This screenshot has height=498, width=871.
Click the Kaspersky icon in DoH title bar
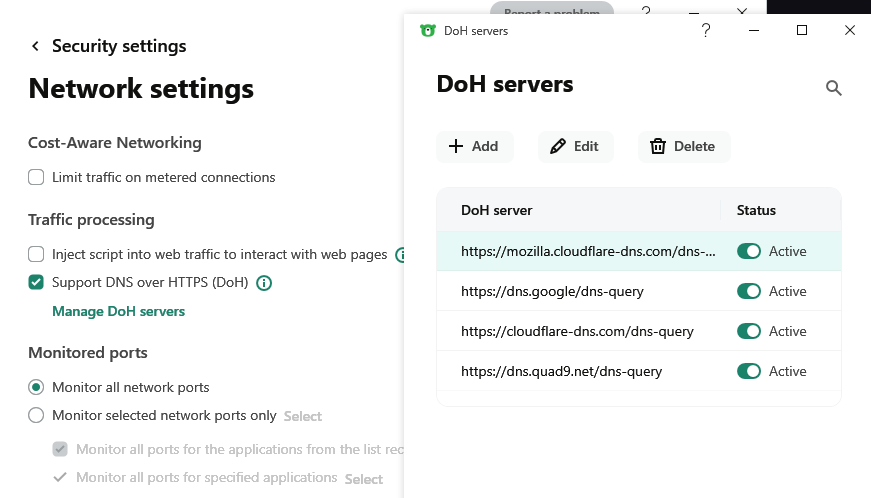(427, 31)
